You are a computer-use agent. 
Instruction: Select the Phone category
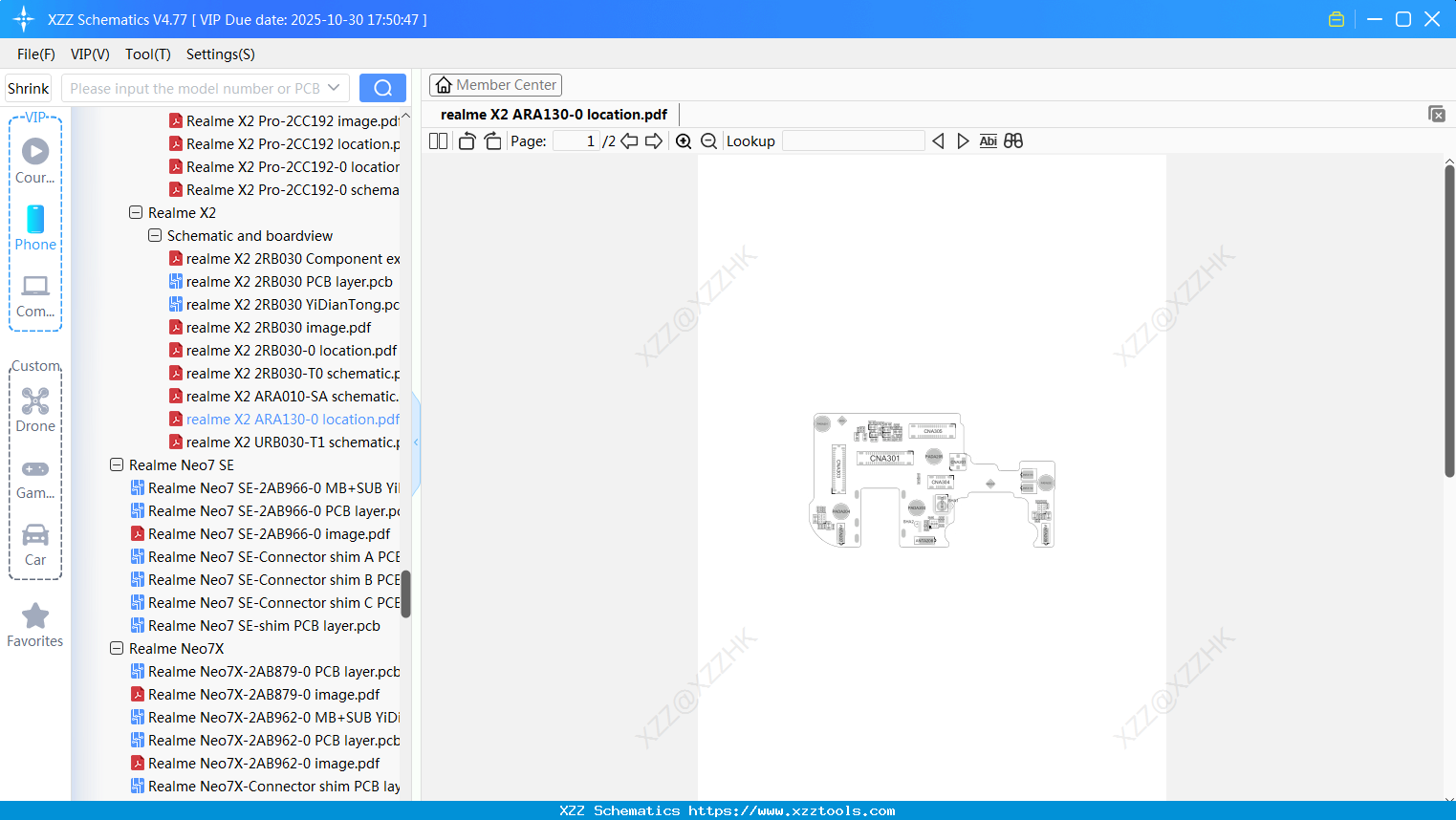point(35,228)
